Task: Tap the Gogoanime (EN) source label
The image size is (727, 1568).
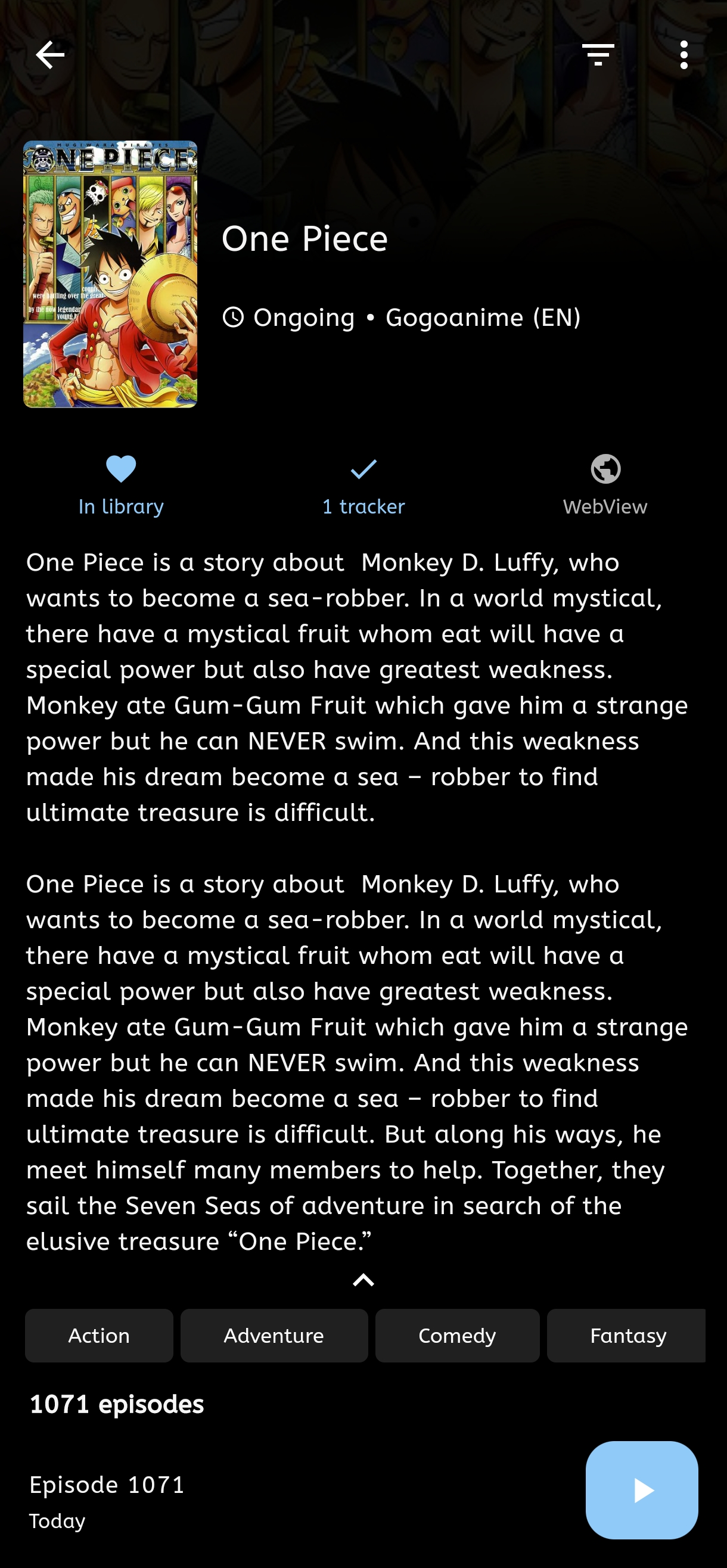Action: coord(483,318)
